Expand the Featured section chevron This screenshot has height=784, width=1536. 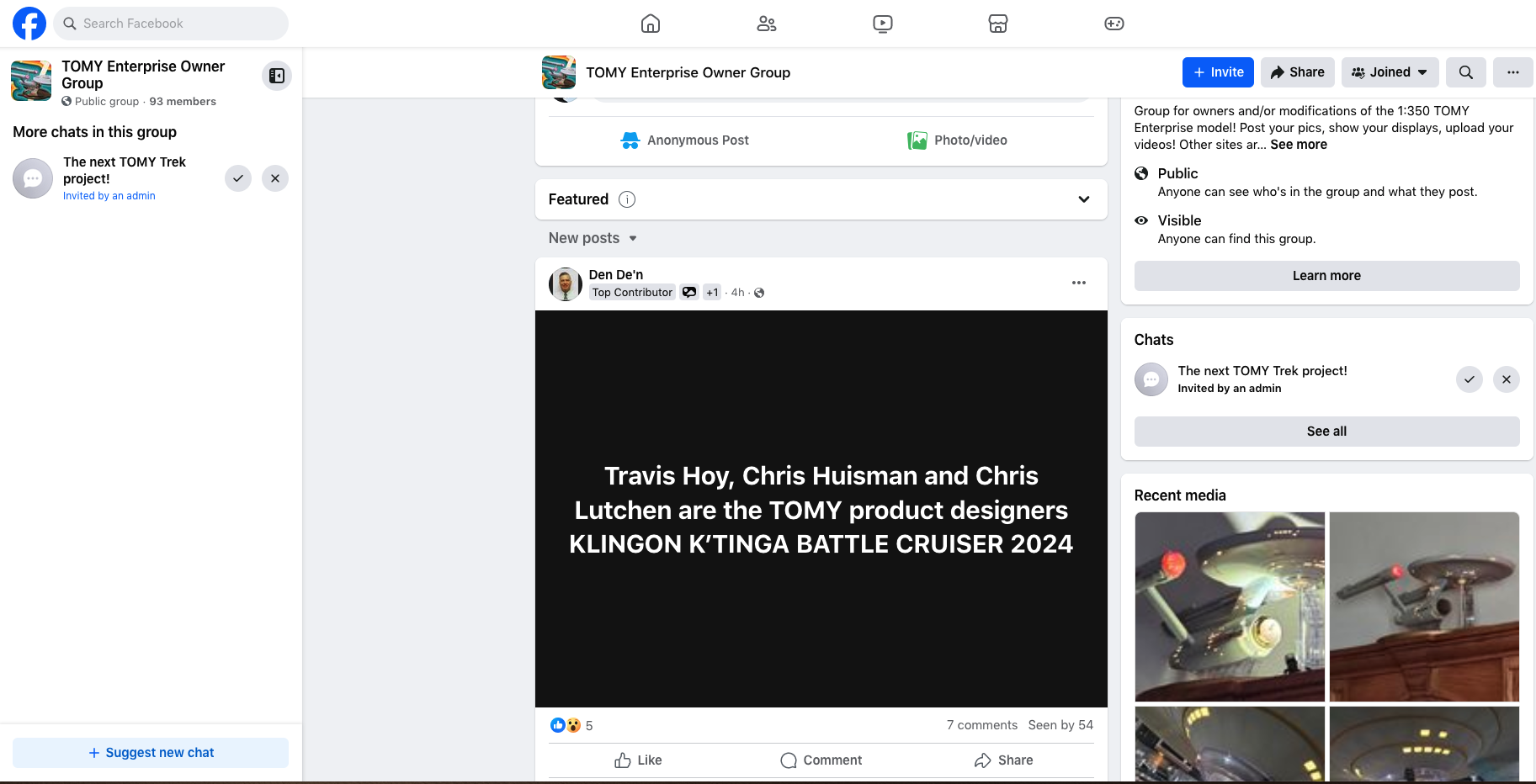[1084, 199]
